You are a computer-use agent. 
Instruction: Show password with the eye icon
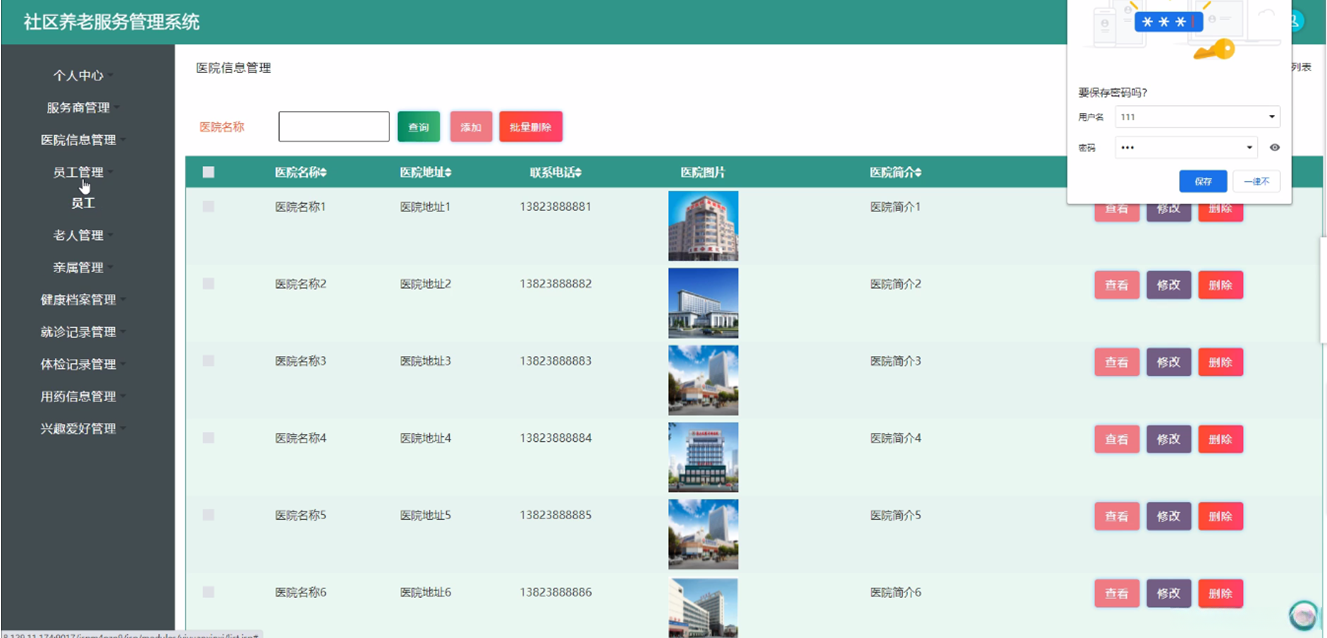(1275, 147)
